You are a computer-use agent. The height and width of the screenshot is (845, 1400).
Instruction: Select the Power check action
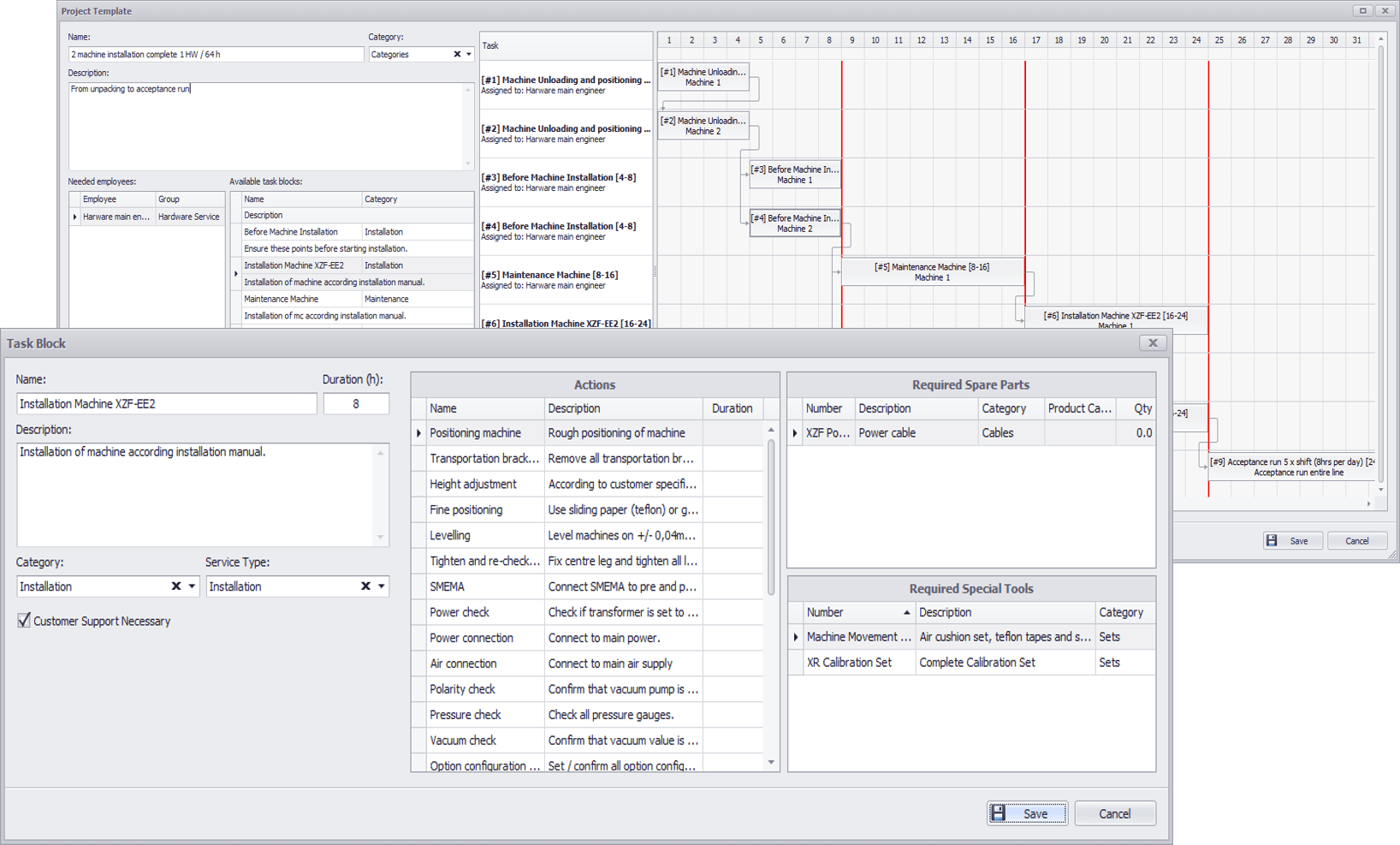pos(587,612)
